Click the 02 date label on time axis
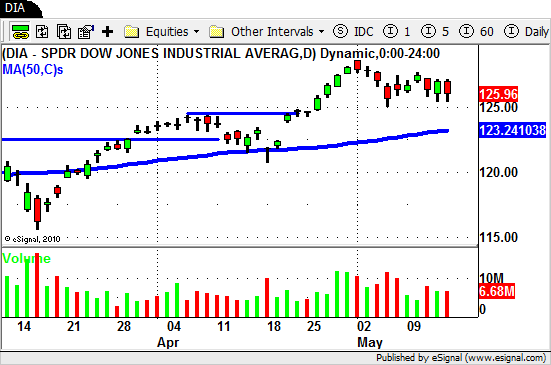The height and width of the screenshot is (365, 551). [364, 326]
